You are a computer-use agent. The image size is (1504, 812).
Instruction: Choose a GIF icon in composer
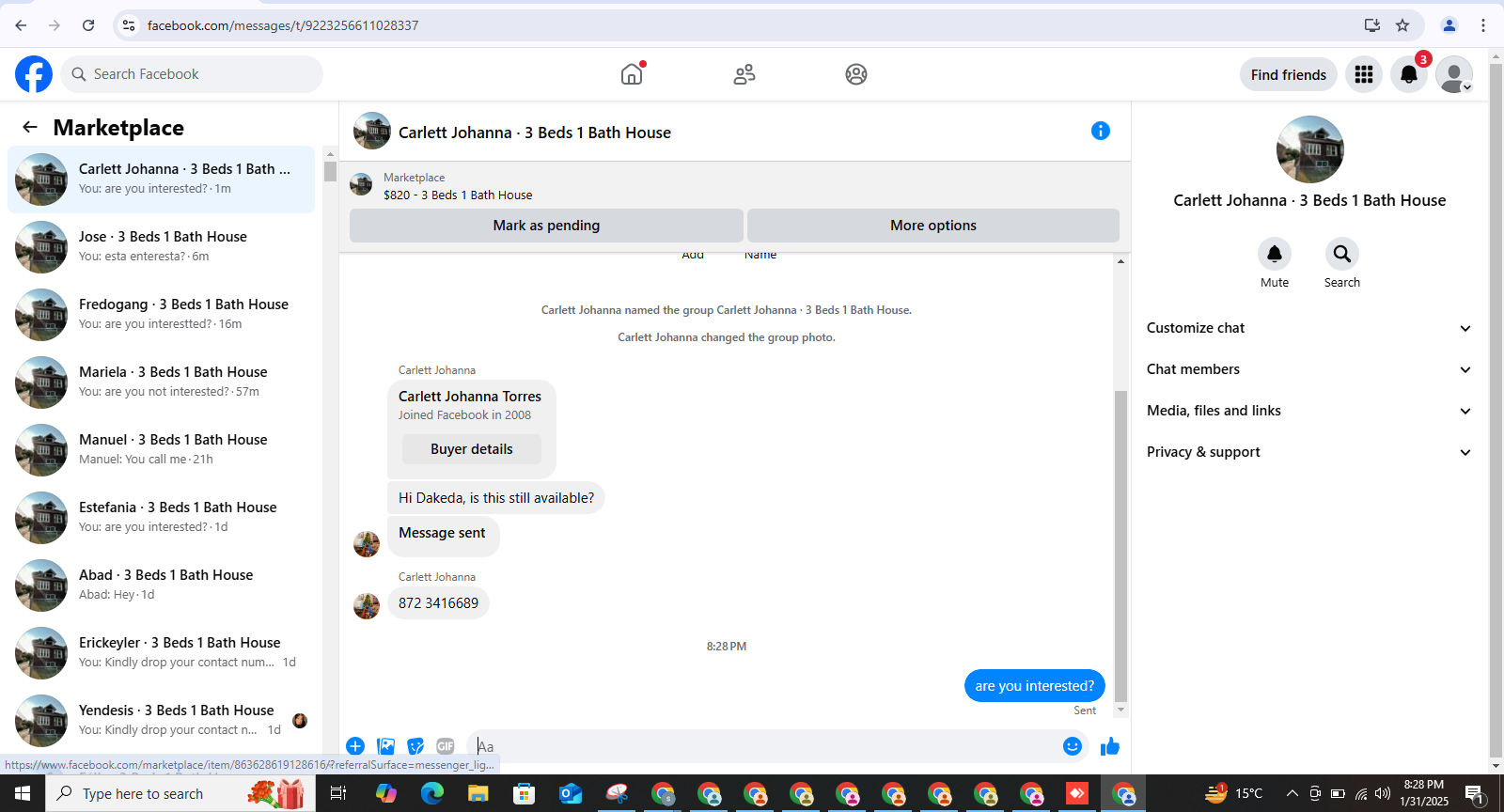(x=446, y=746)
